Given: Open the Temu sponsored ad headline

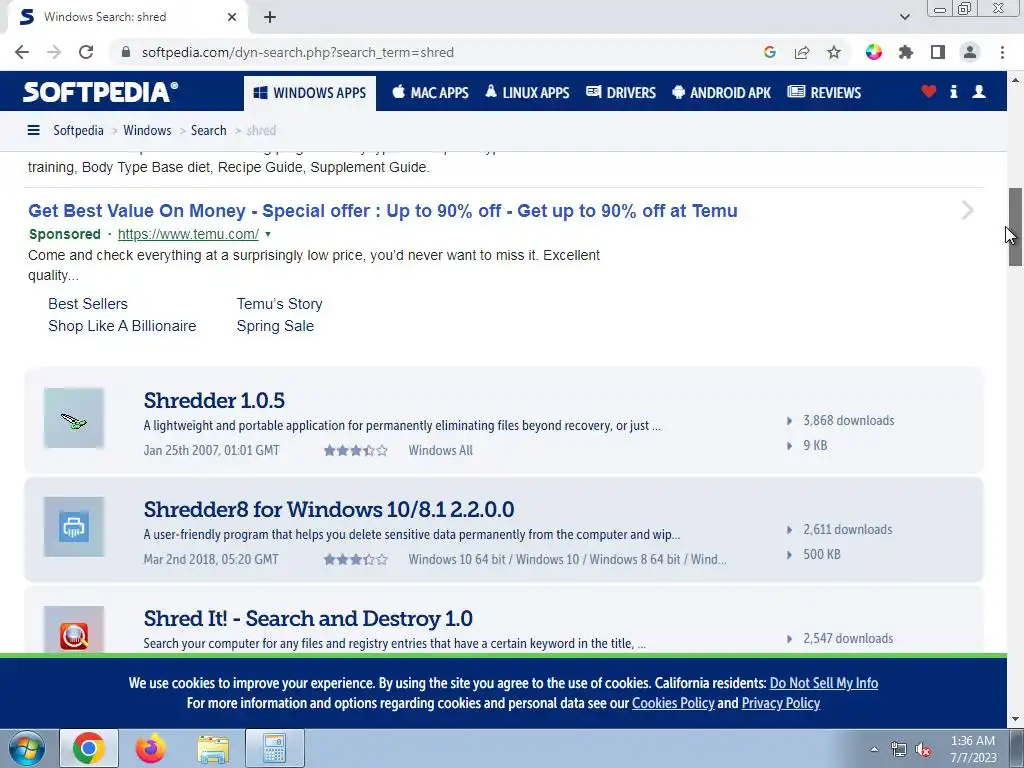Looking at the screenshot, I should coord(383,211).
